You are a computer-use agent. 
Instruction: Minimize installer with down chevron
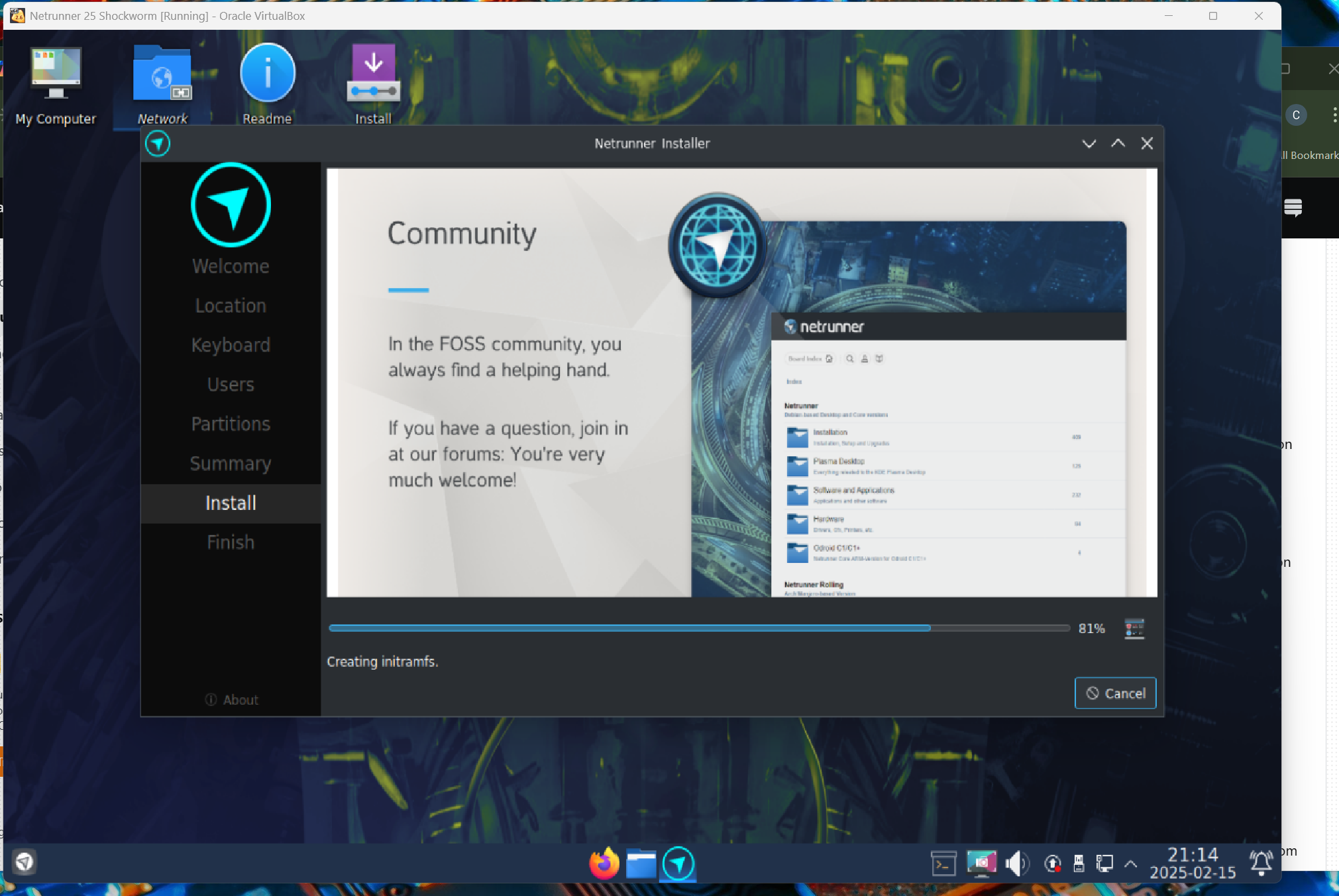pos(1089,143)
